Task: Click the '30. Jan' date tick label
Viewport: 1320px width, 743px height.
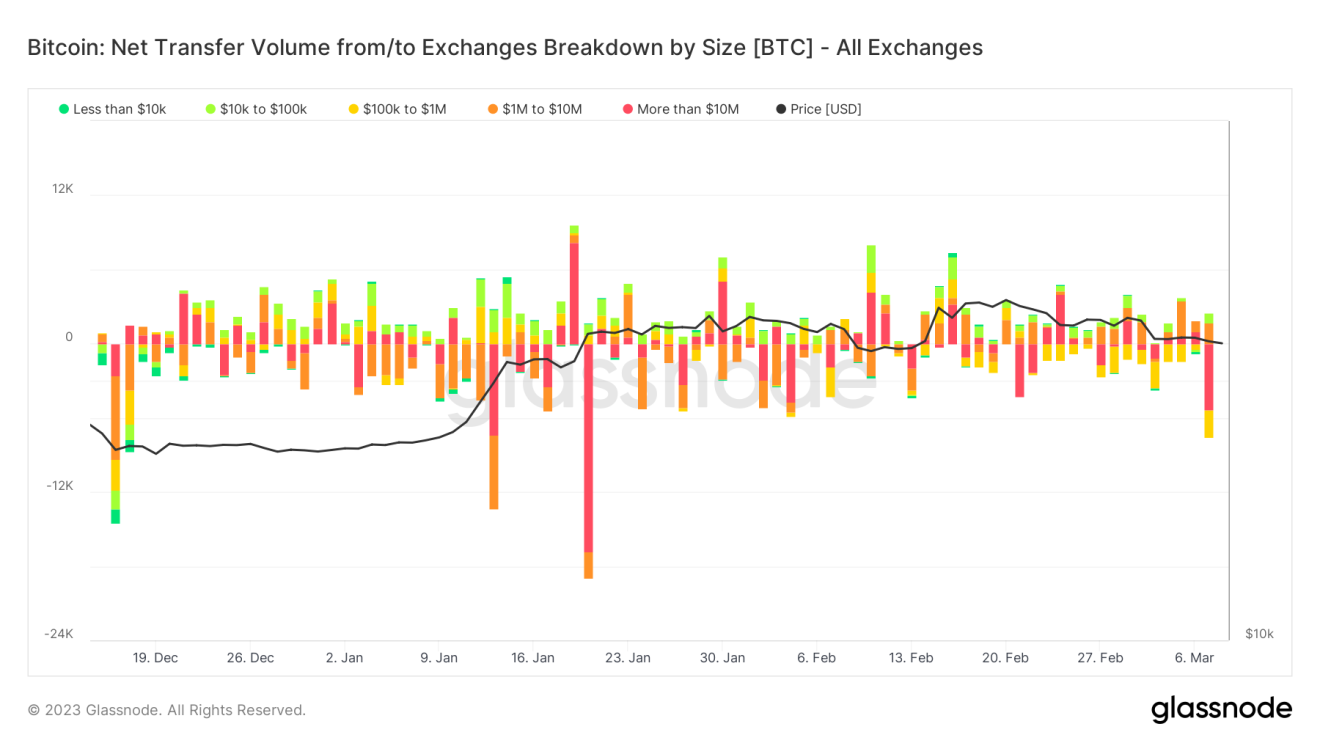Action: (722, 657)
